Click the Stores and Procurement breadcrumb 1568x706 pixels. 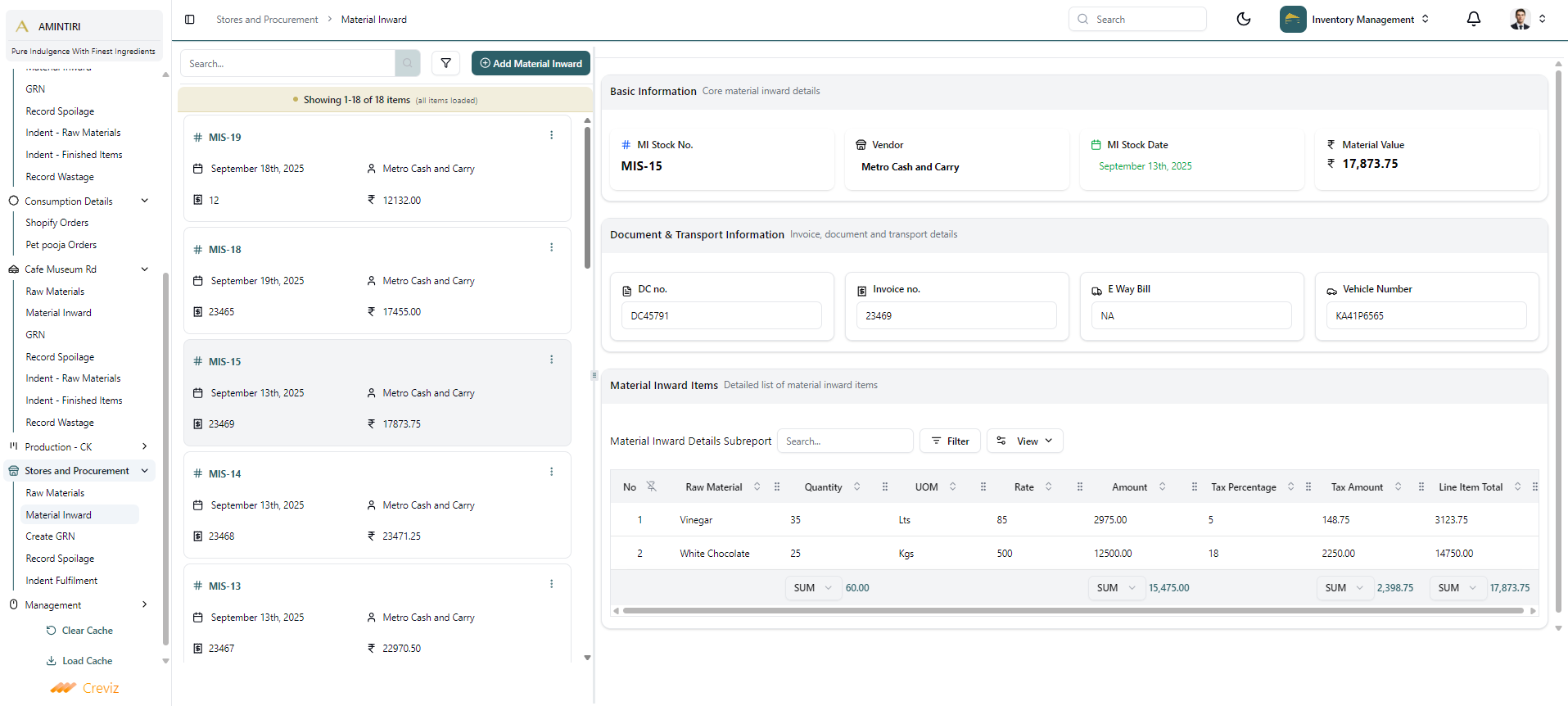pyautogui.click(x=267, y=20)
